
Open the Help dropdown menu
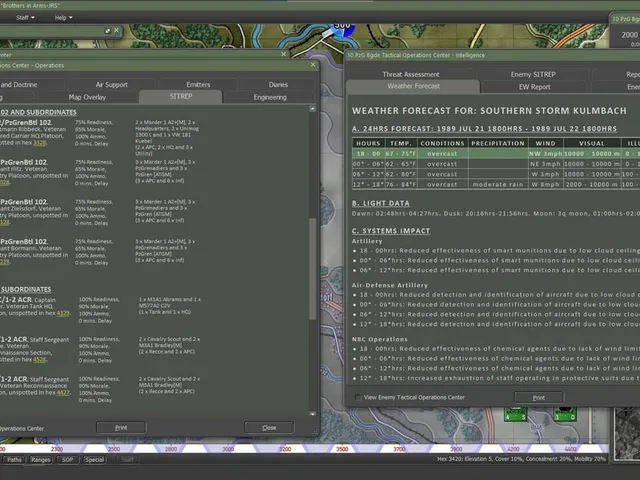coord(63,18)
